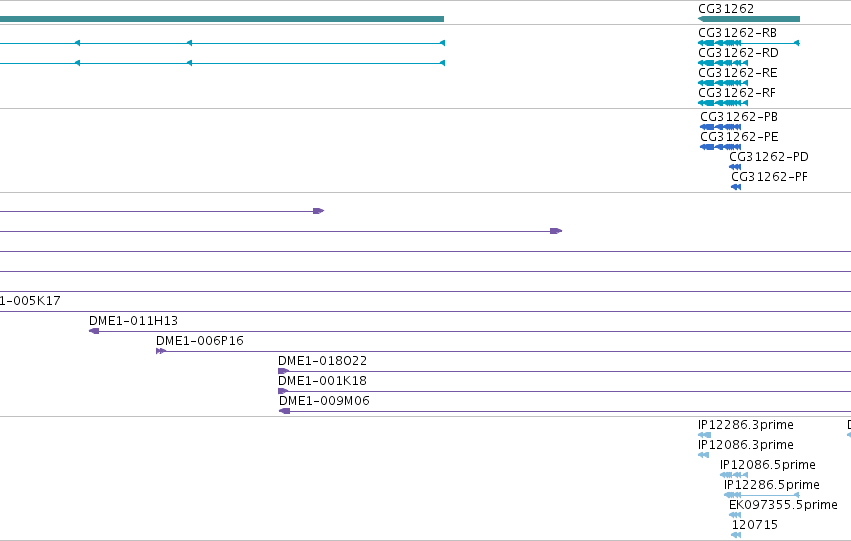Viewport: 851px width, 541px height.
Task: Click the CG31262-PE protein label
Action: point(739,137)
